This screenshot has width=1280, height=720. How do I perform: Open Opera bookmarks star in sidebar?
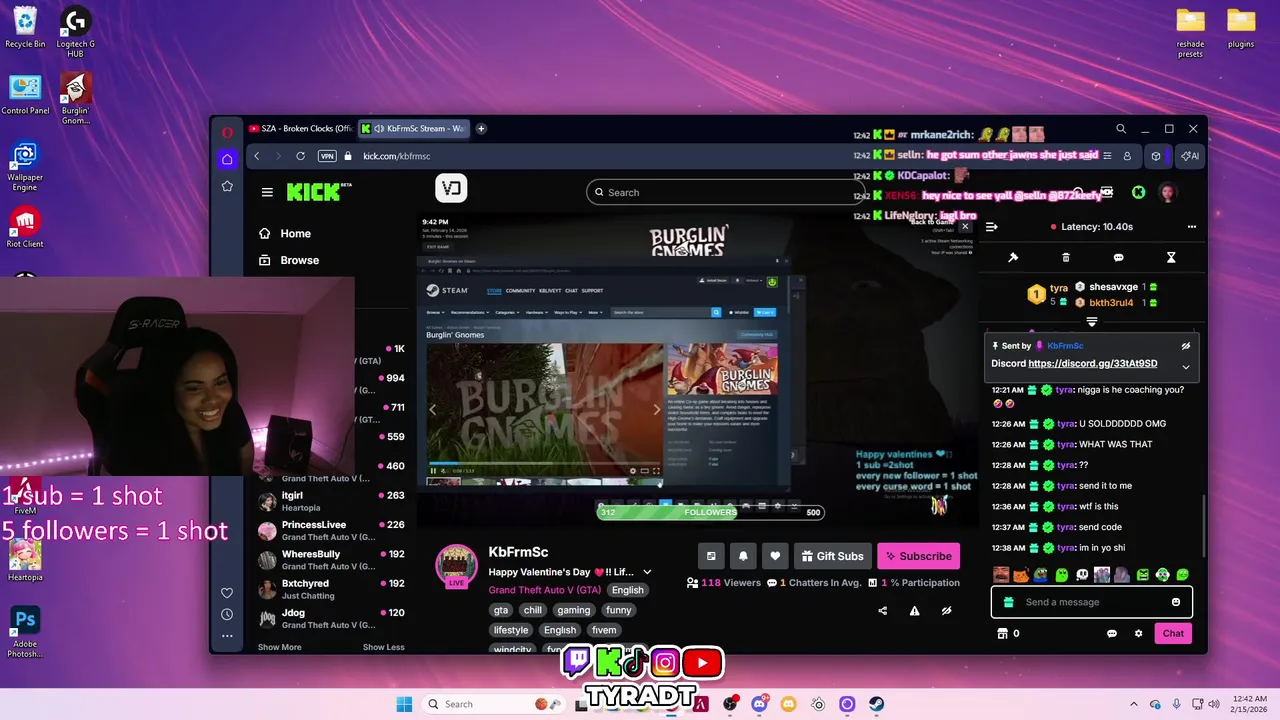[227, 186]
